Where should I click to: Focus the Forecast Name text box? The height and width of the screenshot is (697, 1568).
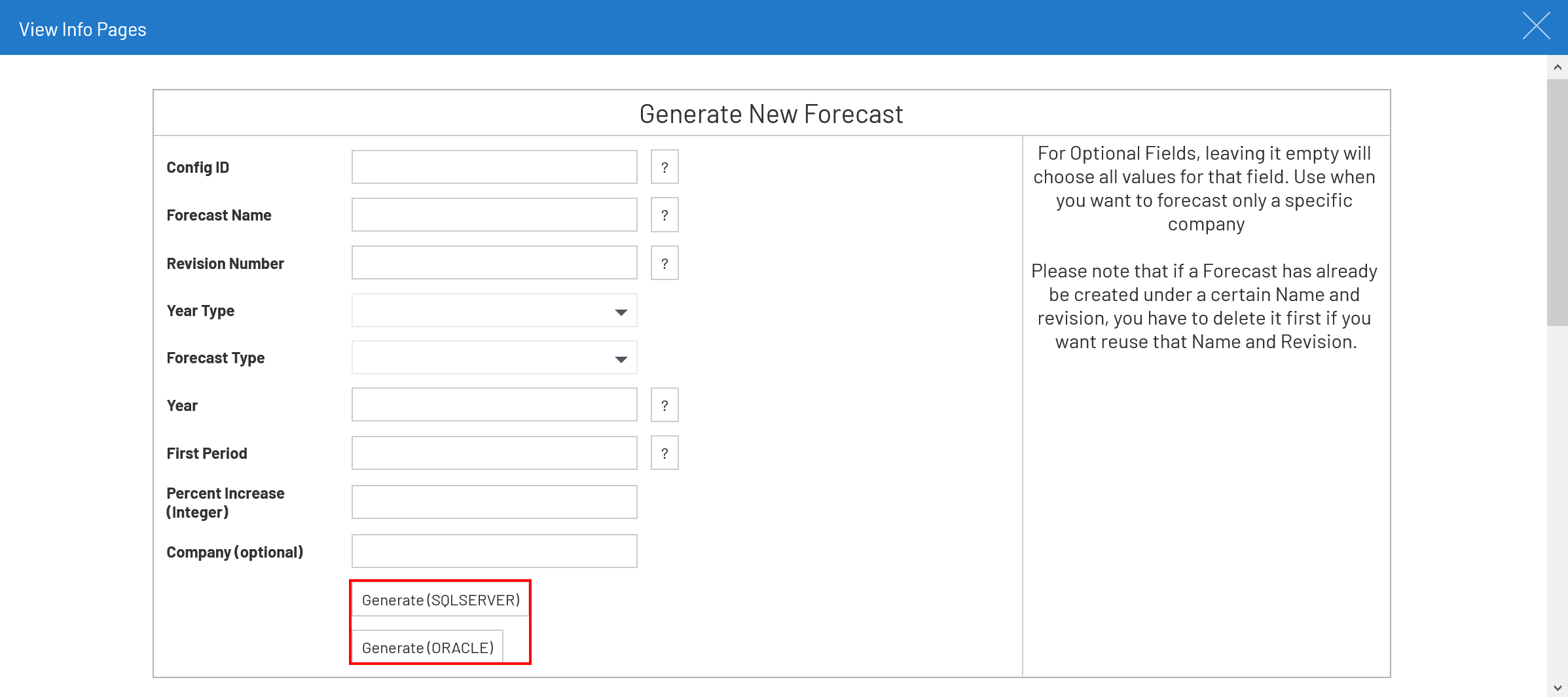(x=494, y=215)
